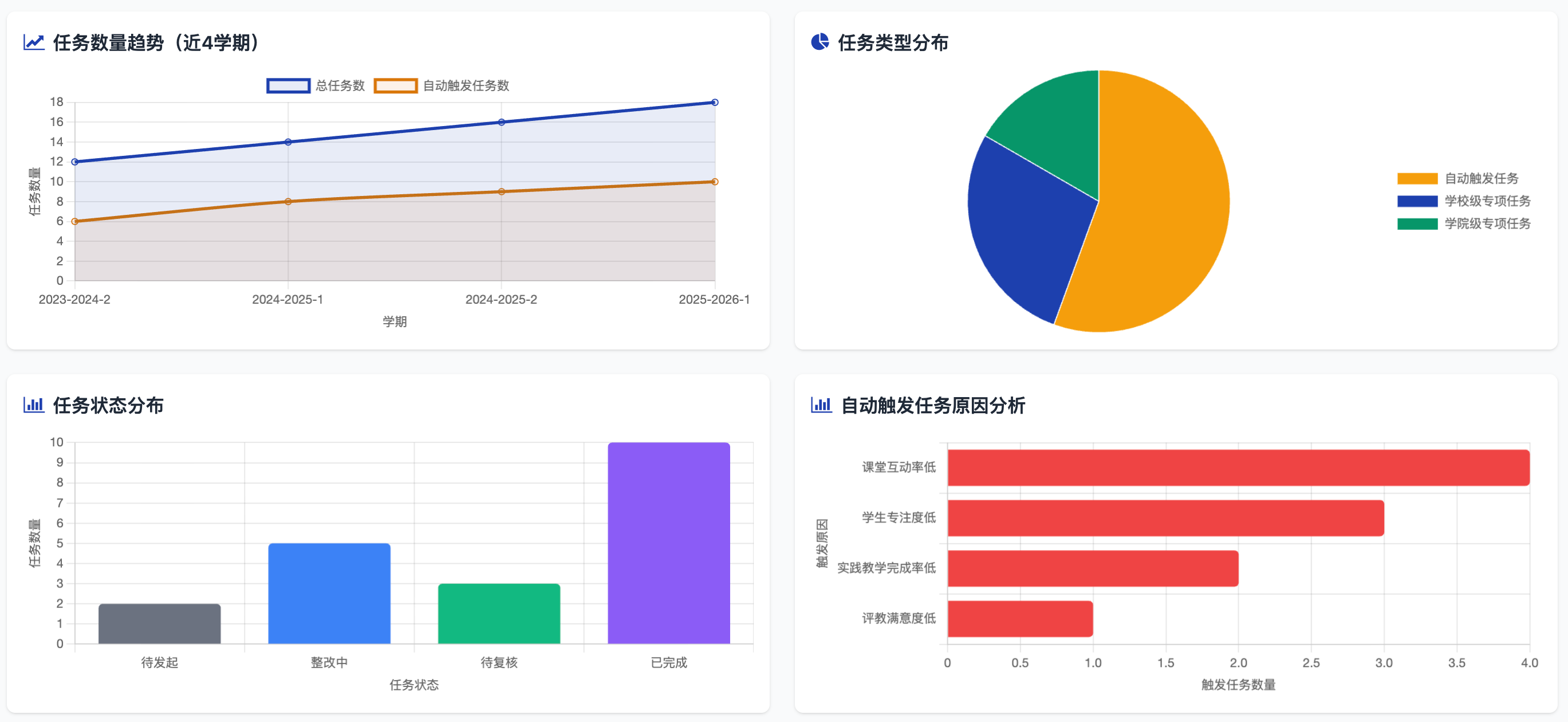Click the pie chart icon beside 任务类型分布
The width and height of the screenshot is (1568, 722).
coord(820,42)
